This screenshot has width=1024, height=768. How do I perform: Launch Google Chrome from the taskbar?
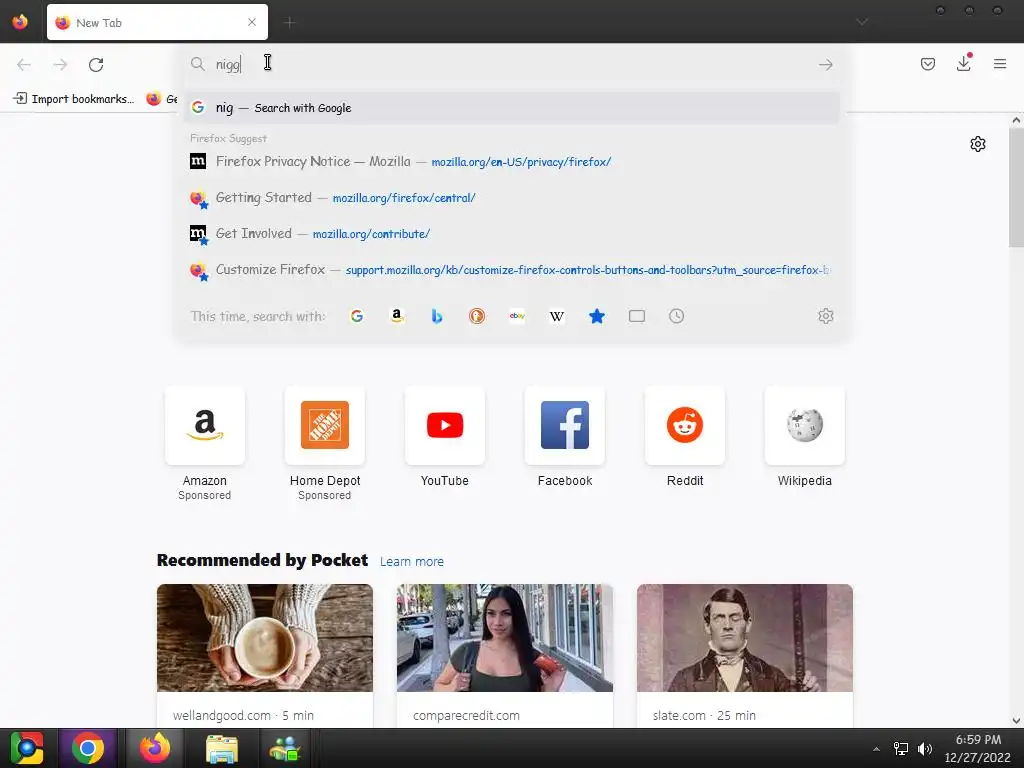click(88, 748)
